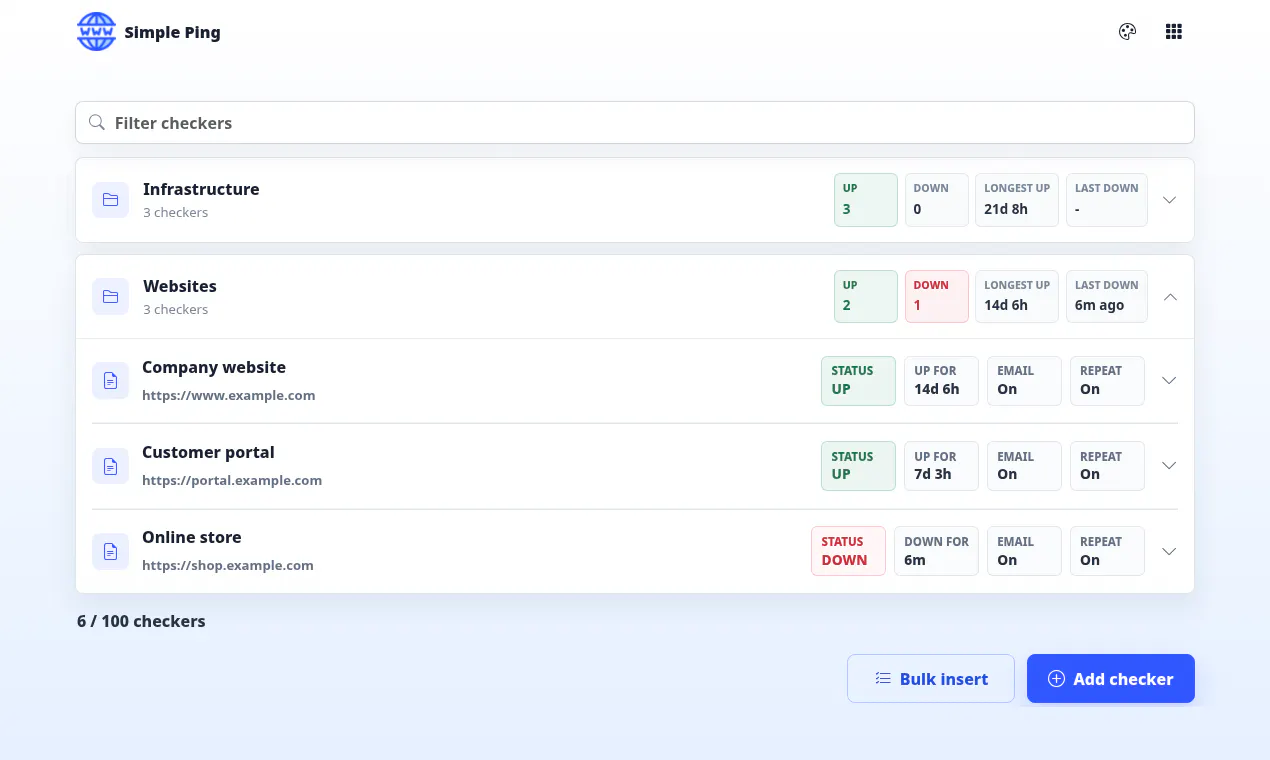This screenshot has height=760, width=1270.
Task: Click the search magnifier icon
Action: (x=97, y=122)
